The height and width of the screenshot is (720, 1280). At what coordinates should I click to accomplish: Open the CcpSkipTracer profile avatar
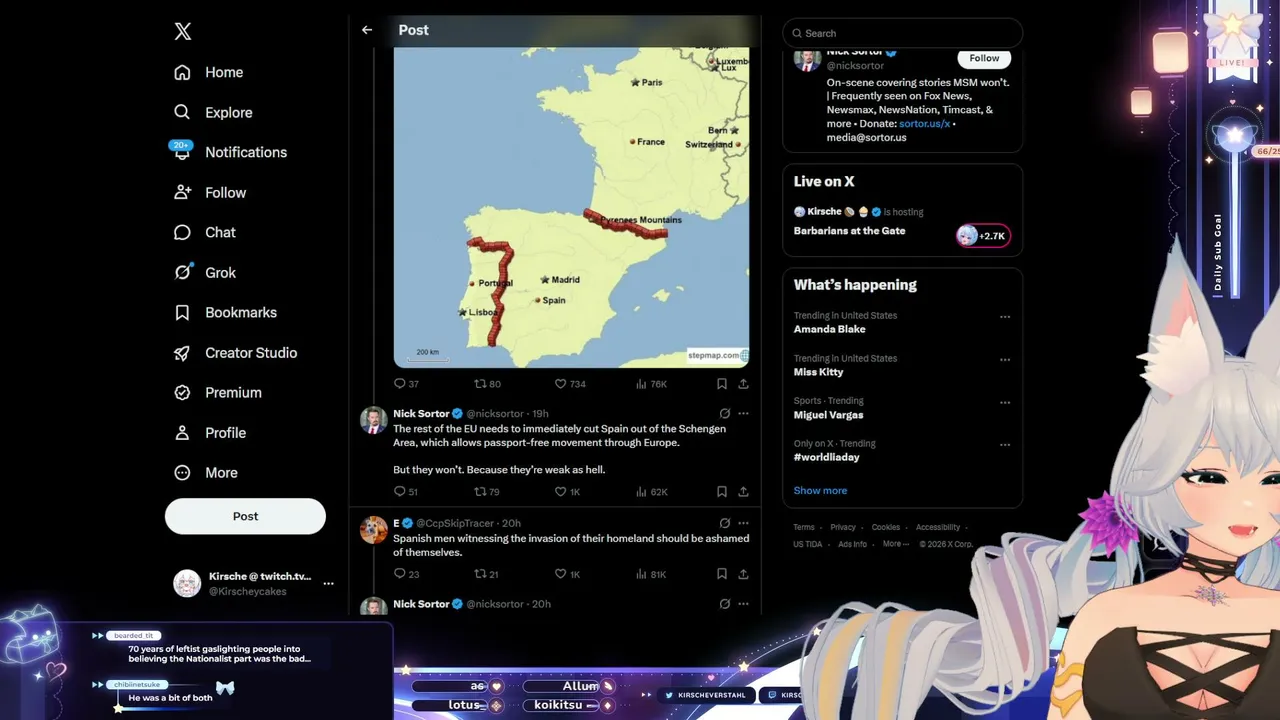pos(373,530)
